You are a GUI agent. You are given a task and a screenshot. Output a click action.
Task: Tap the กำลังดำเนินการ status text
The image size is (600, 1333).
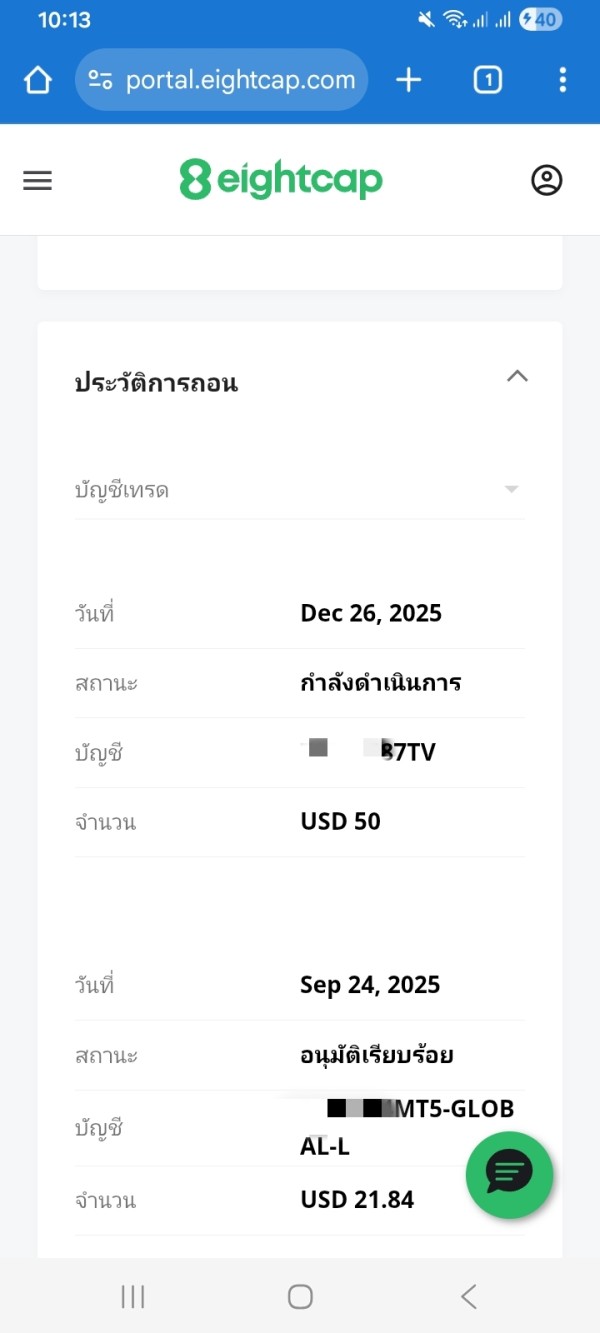(381, 684)
